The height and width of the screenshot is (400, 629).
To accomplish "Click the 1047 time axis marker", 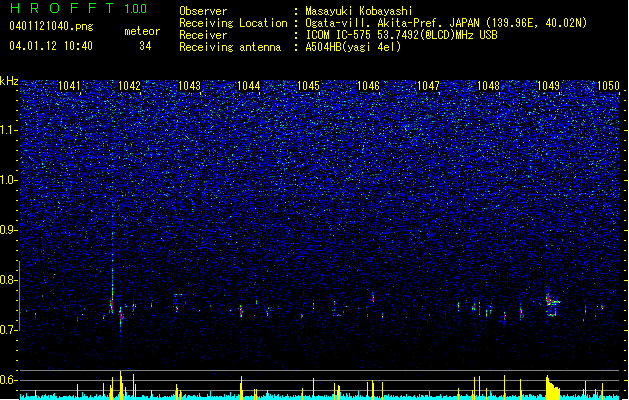I will click(428, 86).
